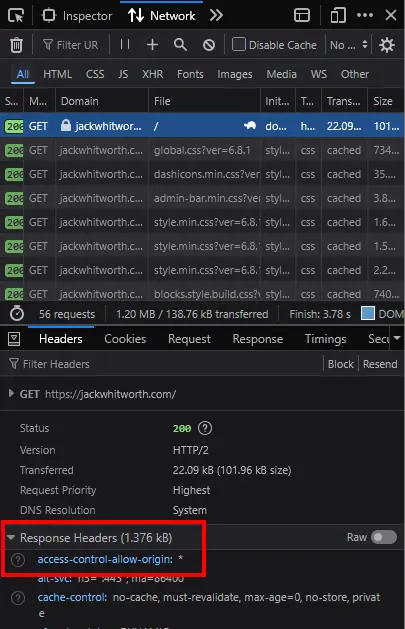Open the Timings details tab
The image size is (405, 629).
coord(325,339)
